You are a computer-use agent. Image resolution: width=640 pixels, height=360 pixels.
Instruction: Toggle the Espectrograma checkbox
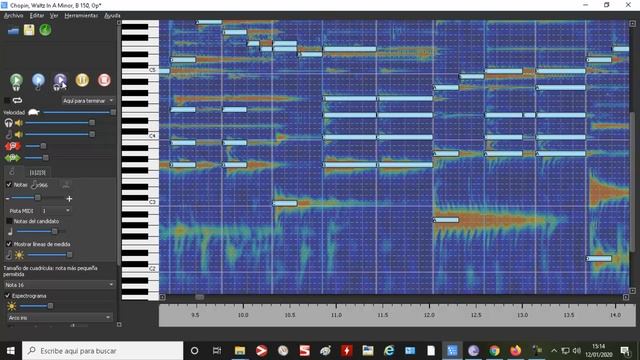7,296
